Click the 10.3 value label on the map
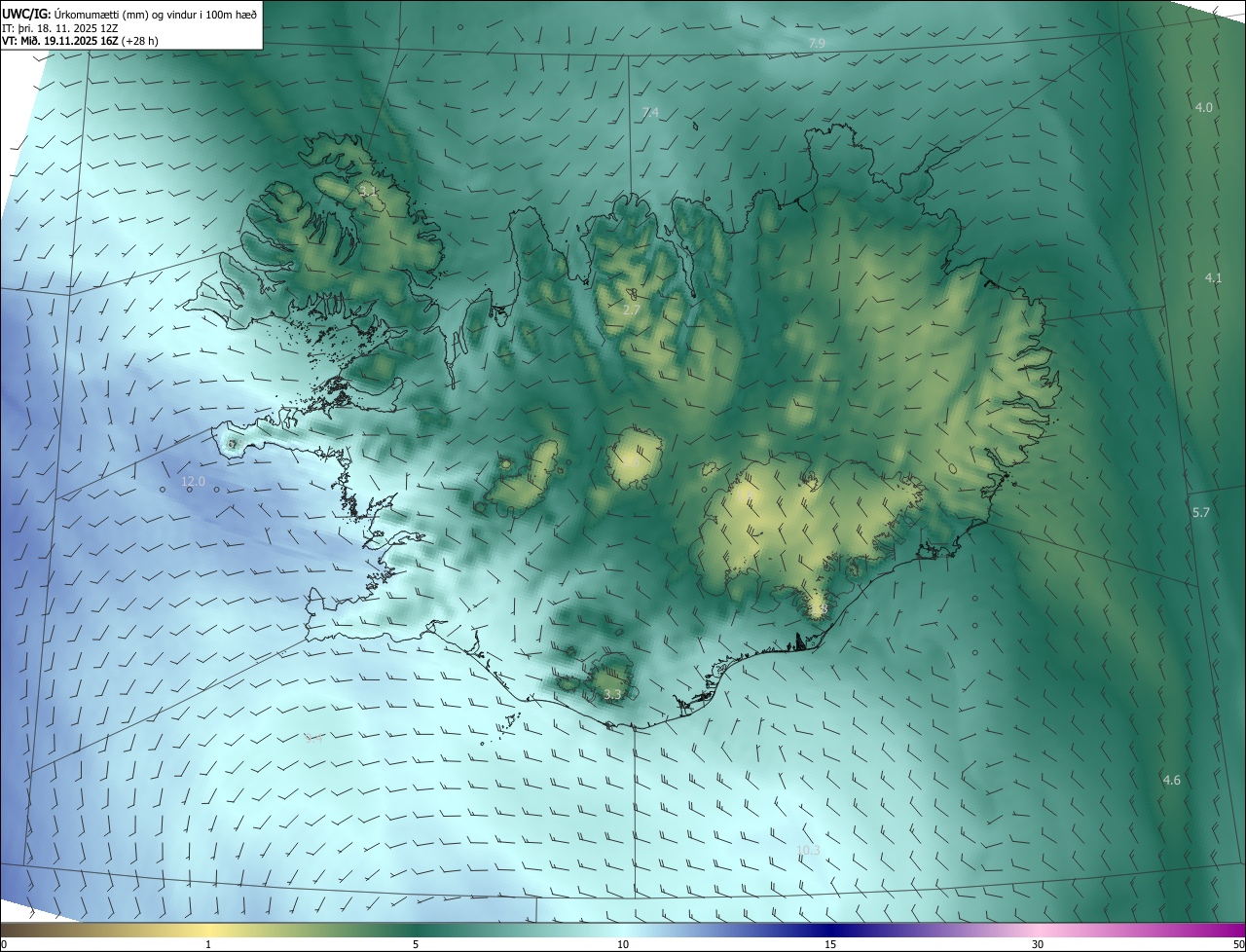Viewport: 1246px width, 952px height. point(808,850)
